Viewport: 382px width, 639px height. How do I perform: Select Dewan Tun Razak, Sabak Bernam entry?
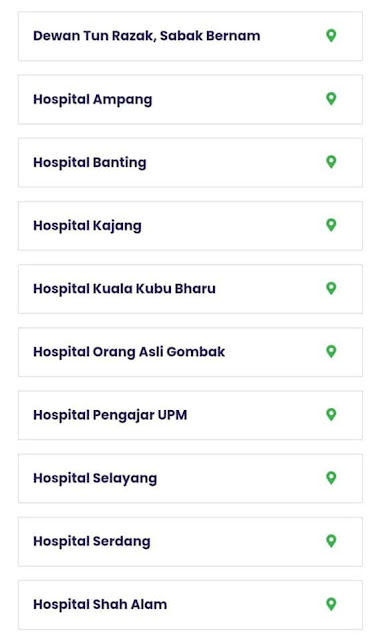coord(190,36)
